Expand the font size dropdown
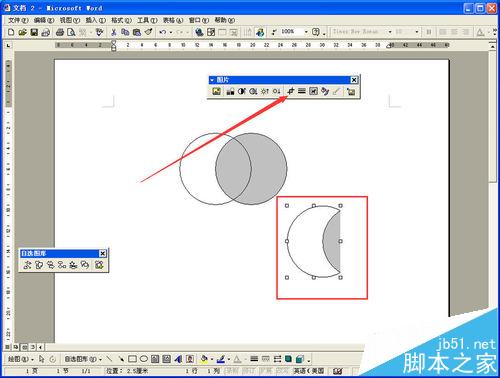The width and height of the screenshot is (500, 378). coord(416,32)
